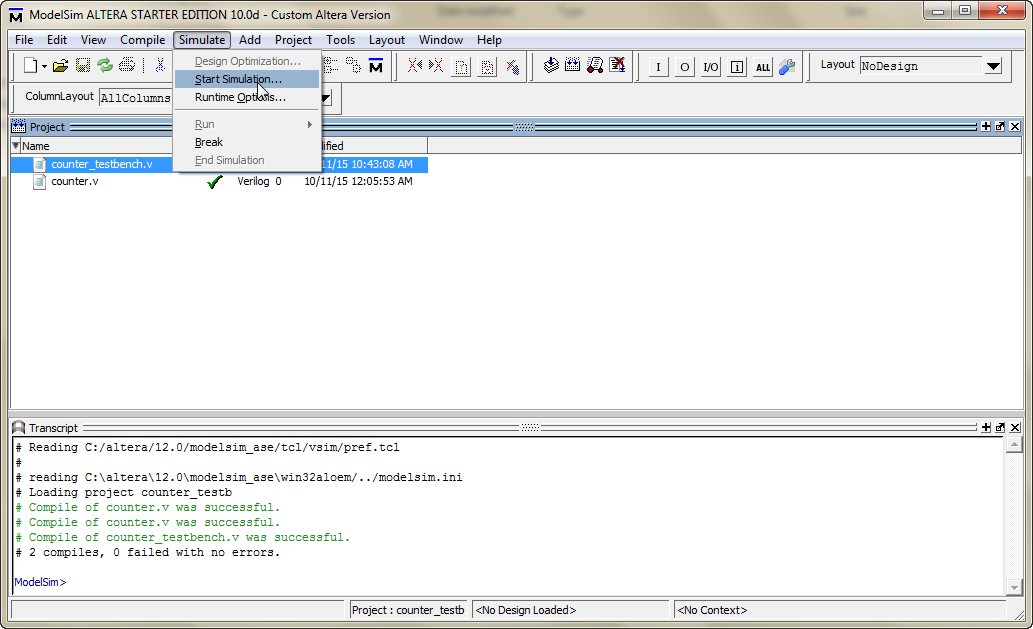The width and height of the screenshot is (1033, 629).
Task: Click the Transcript panel title icon
Action: (x=18, y=427)
